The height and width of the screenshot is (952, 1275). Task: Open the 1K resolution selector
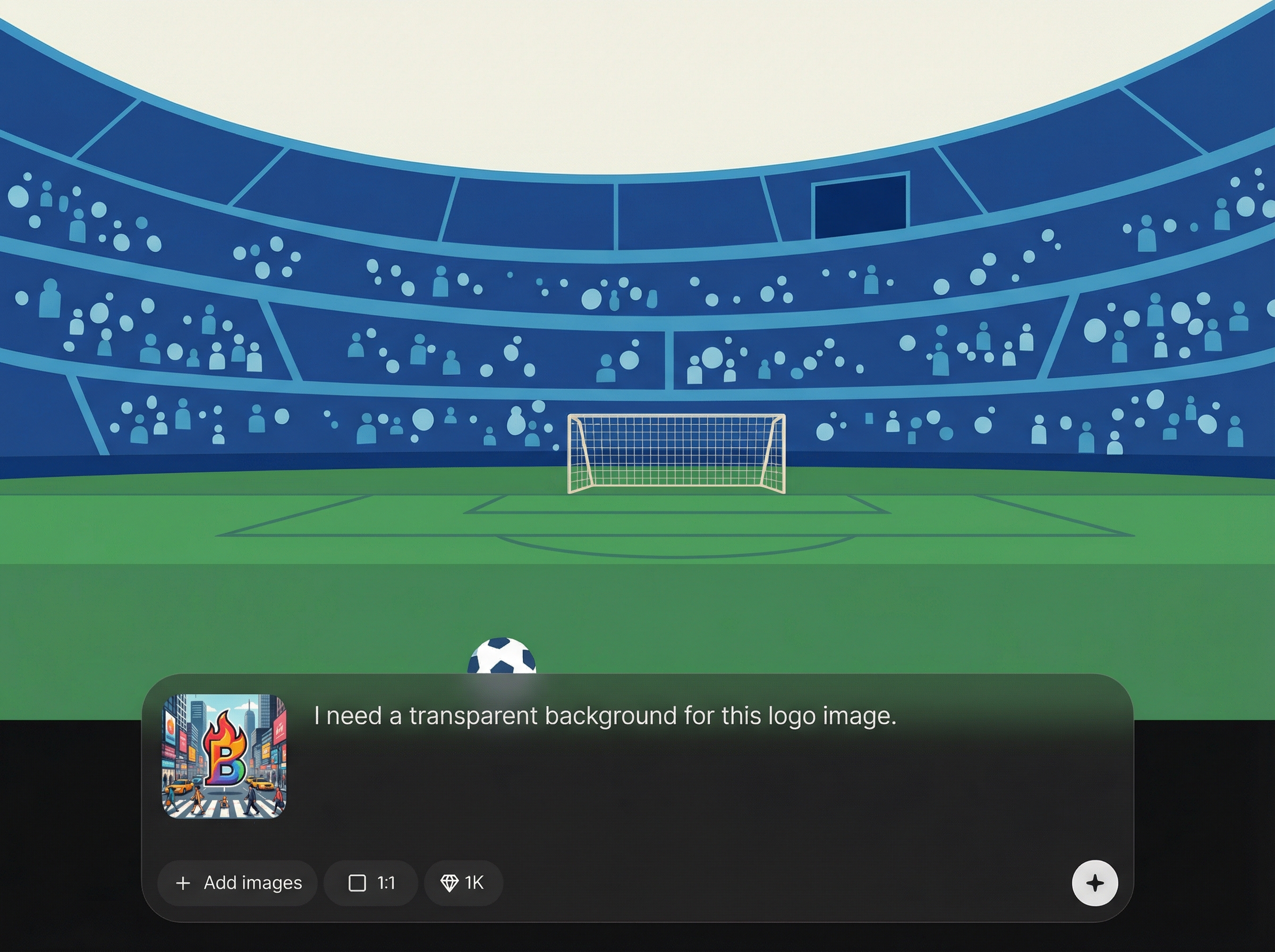(x=463, y=883)
